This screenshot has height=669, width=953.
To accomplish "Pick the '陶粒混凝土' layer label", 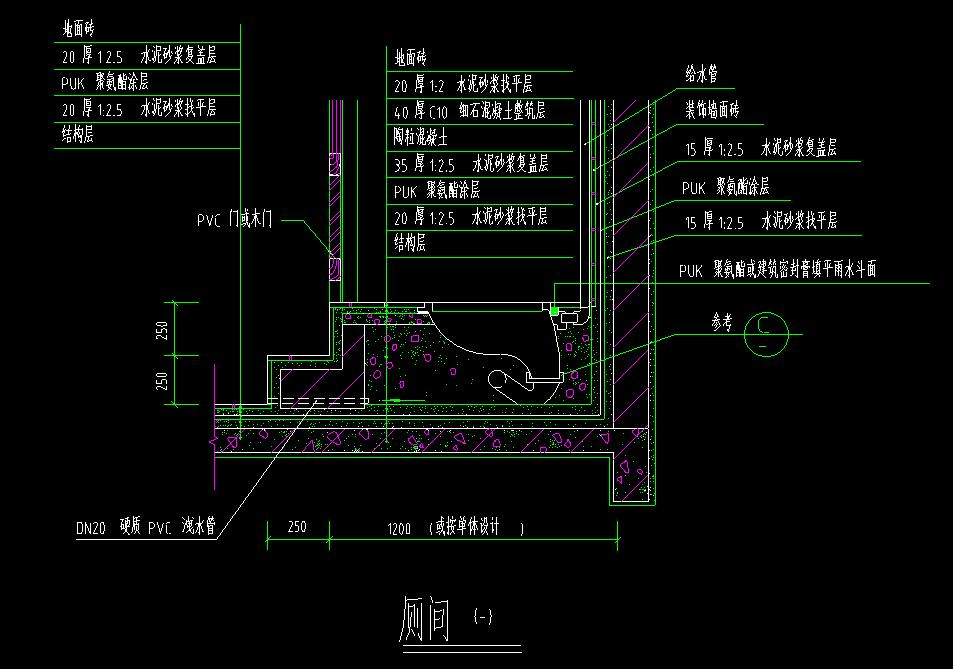I will [421, 137].
